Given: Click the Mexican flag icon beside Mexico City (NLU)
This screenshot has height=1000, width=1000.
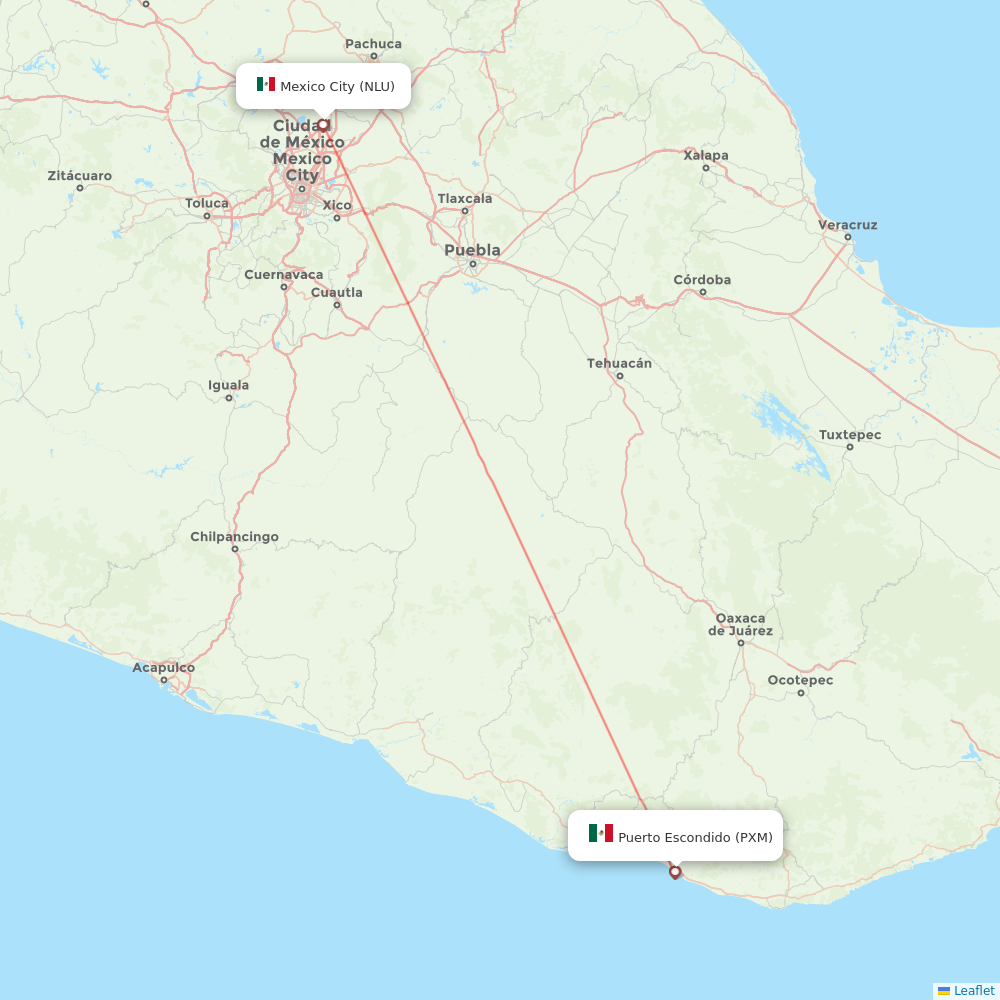Looking at the screenshot, I should 264,86.
